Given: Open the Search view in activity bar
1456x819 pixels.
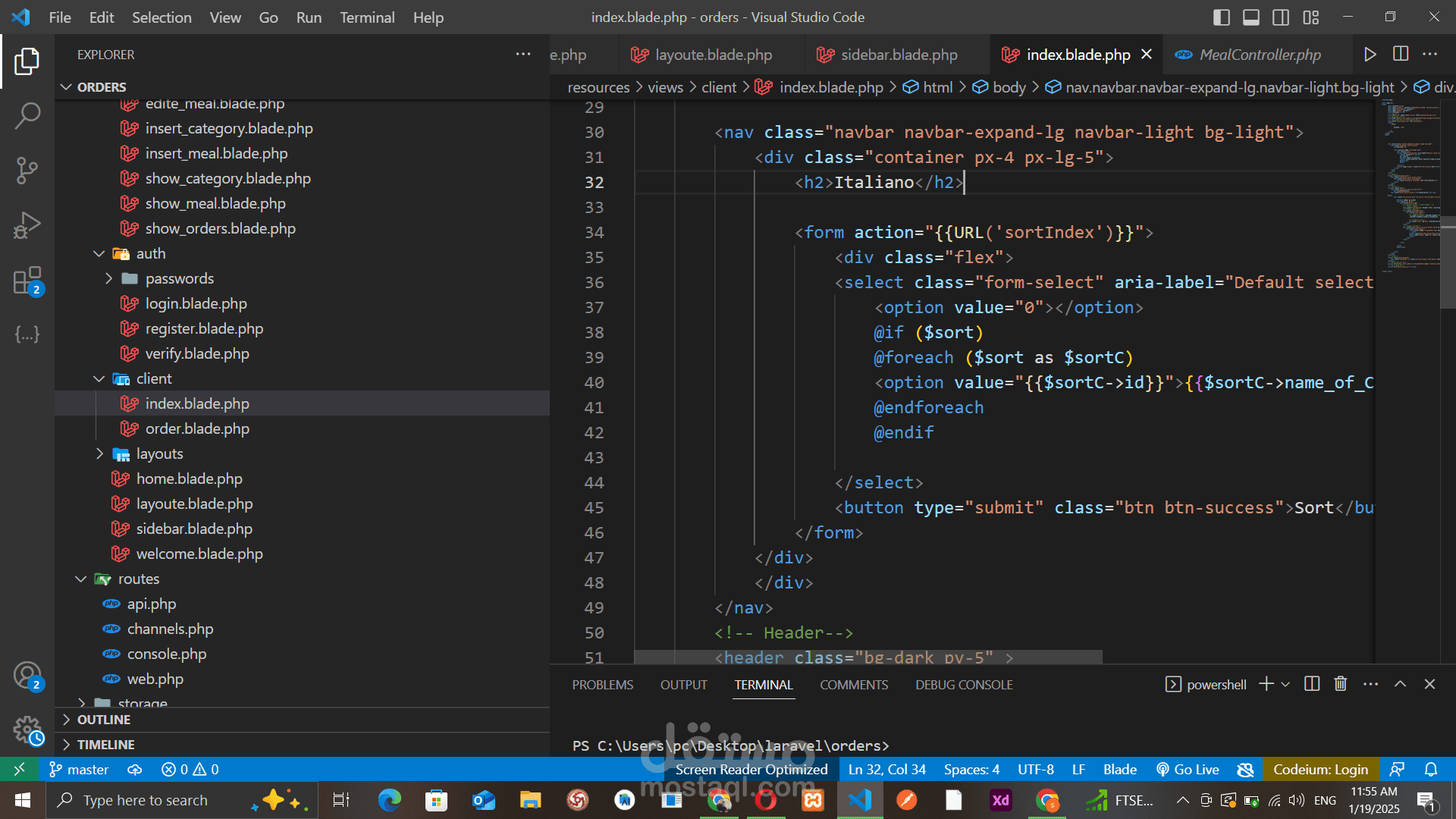Looking at the screenshot, I should tap(27, 116).
